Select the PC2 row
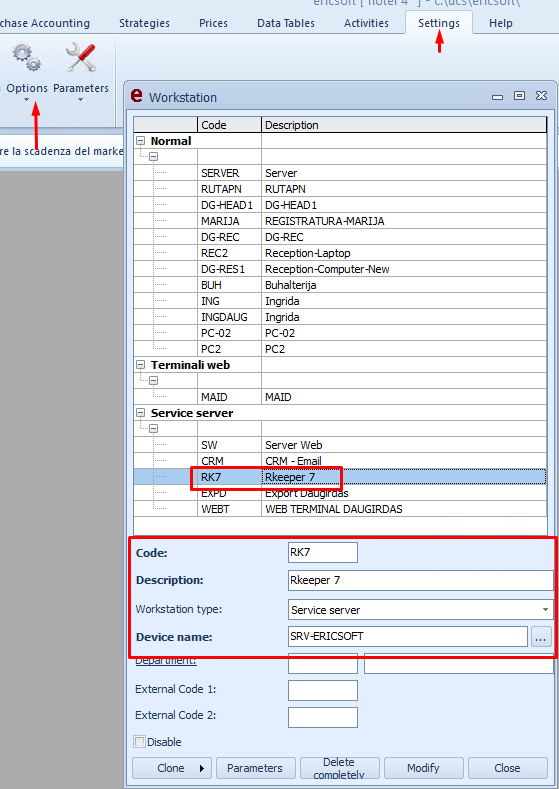This screenshot has width=559, height=789. tap(340, 349)
